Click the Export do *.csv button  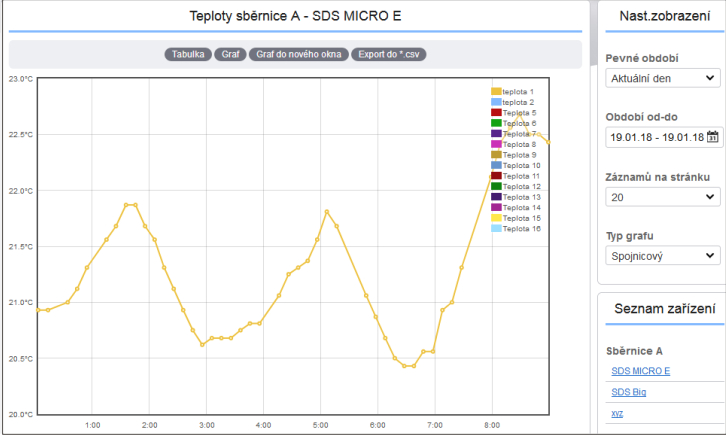coord(389,55)
